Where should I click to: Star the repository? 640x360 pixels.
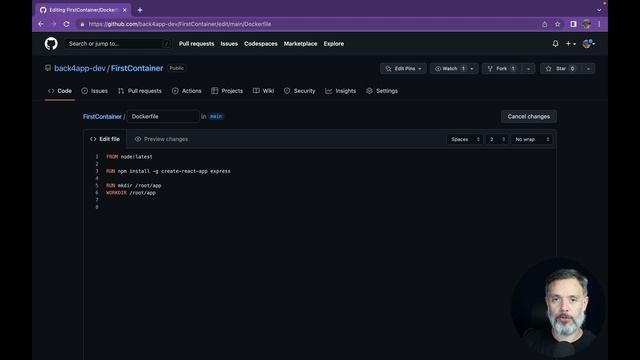coord(560,69)
